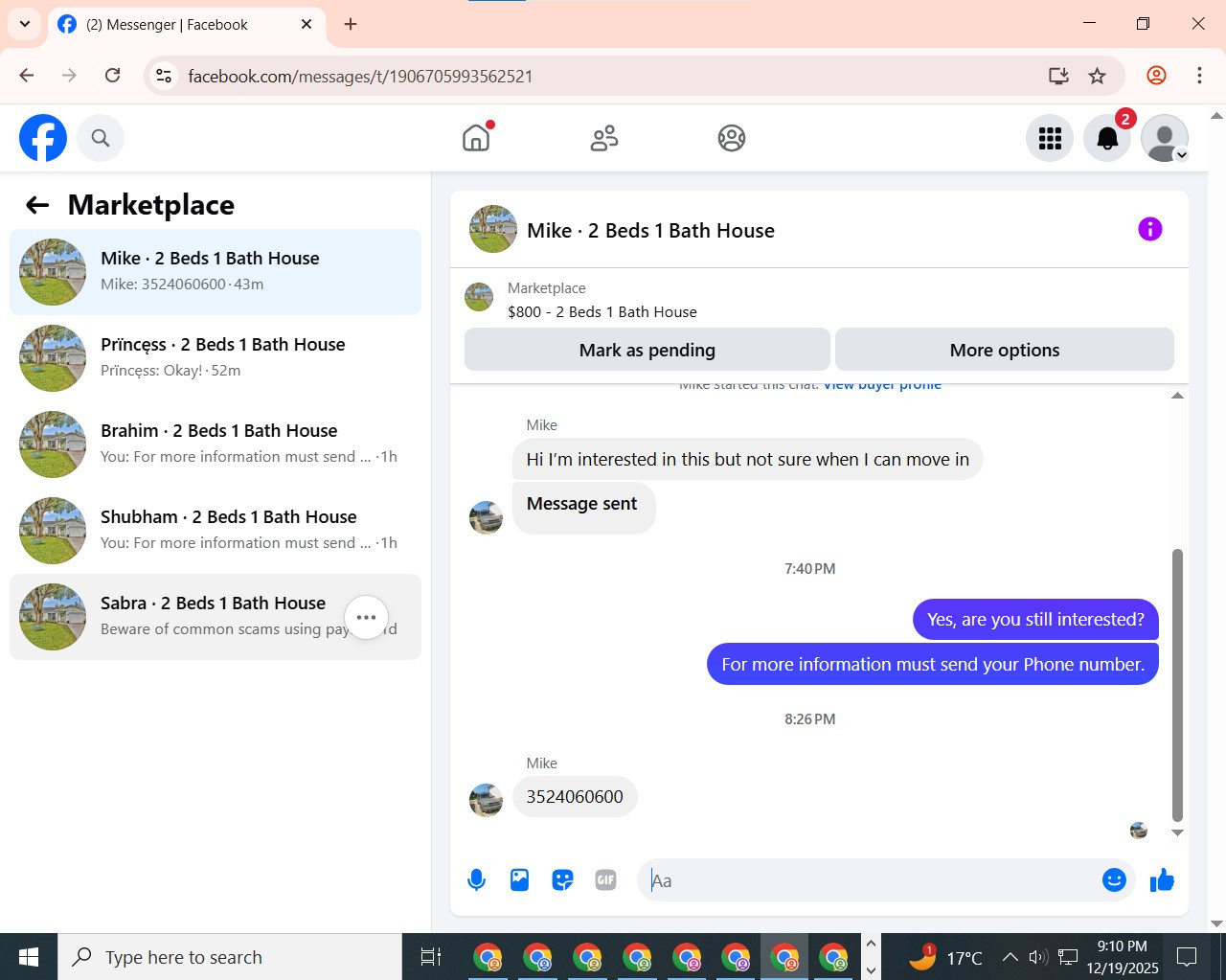Open options menu for Sabra chat
Viewport: 1226px width, 980px height.
point(366,617)
